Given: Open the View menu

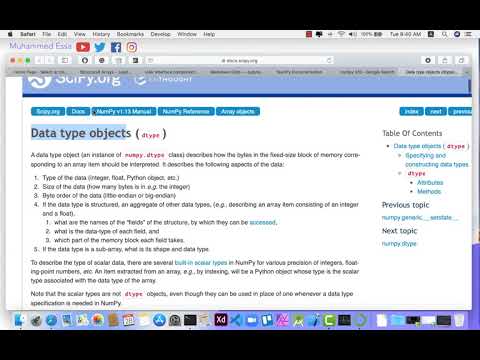Looking at the screenshot, I should (x=80, y=34).
